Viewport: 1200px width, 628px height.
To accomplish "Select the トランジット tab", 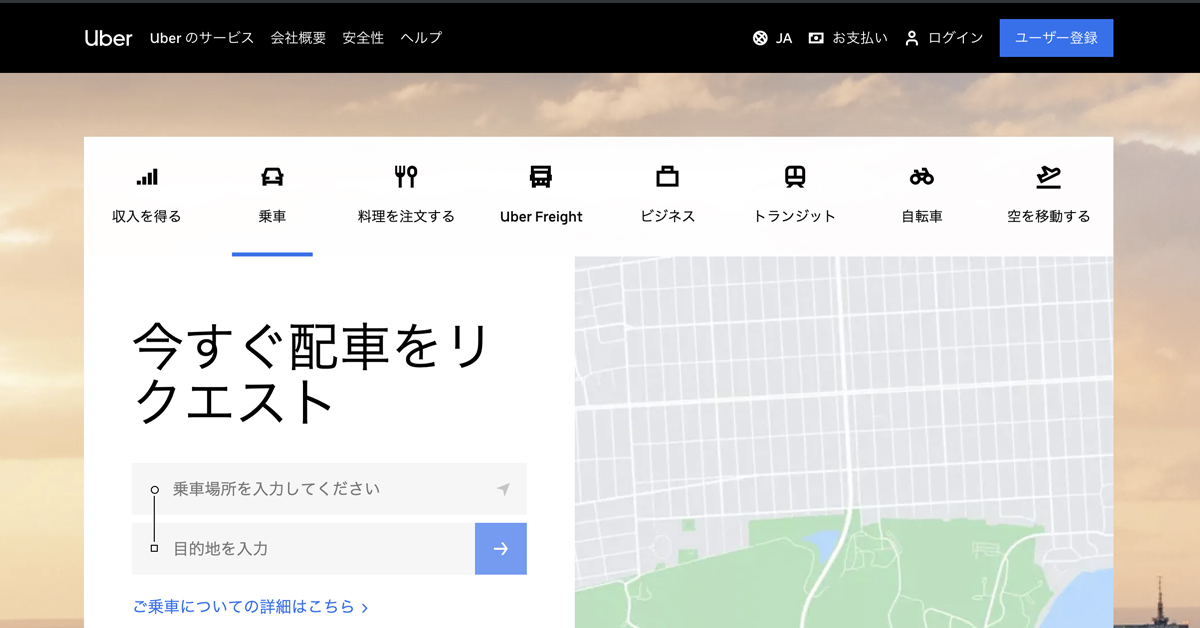I will coord(794,216).
